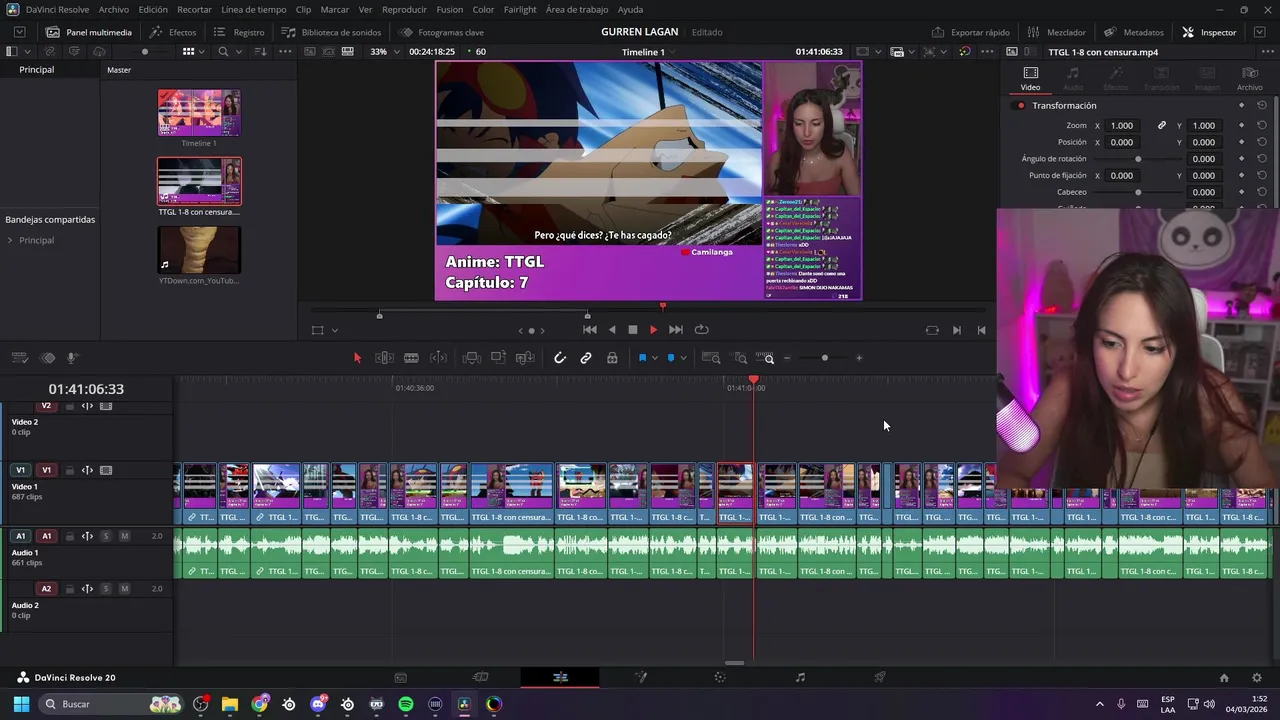This screenshot has width=1280, height=720.
Task: Toggle Zoom X/Y link icon
Action: [1162, 126]
